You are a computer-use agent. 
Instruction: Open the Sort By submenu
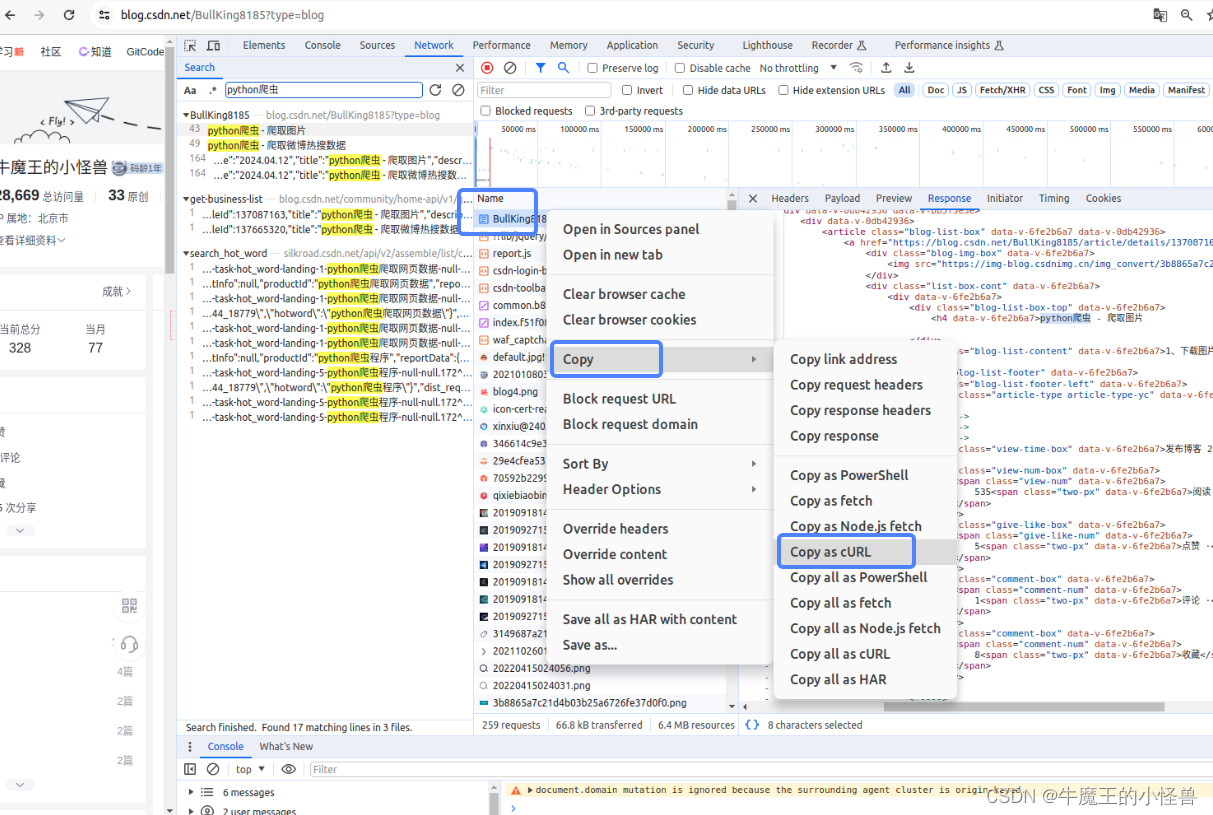tap(660, 464)
